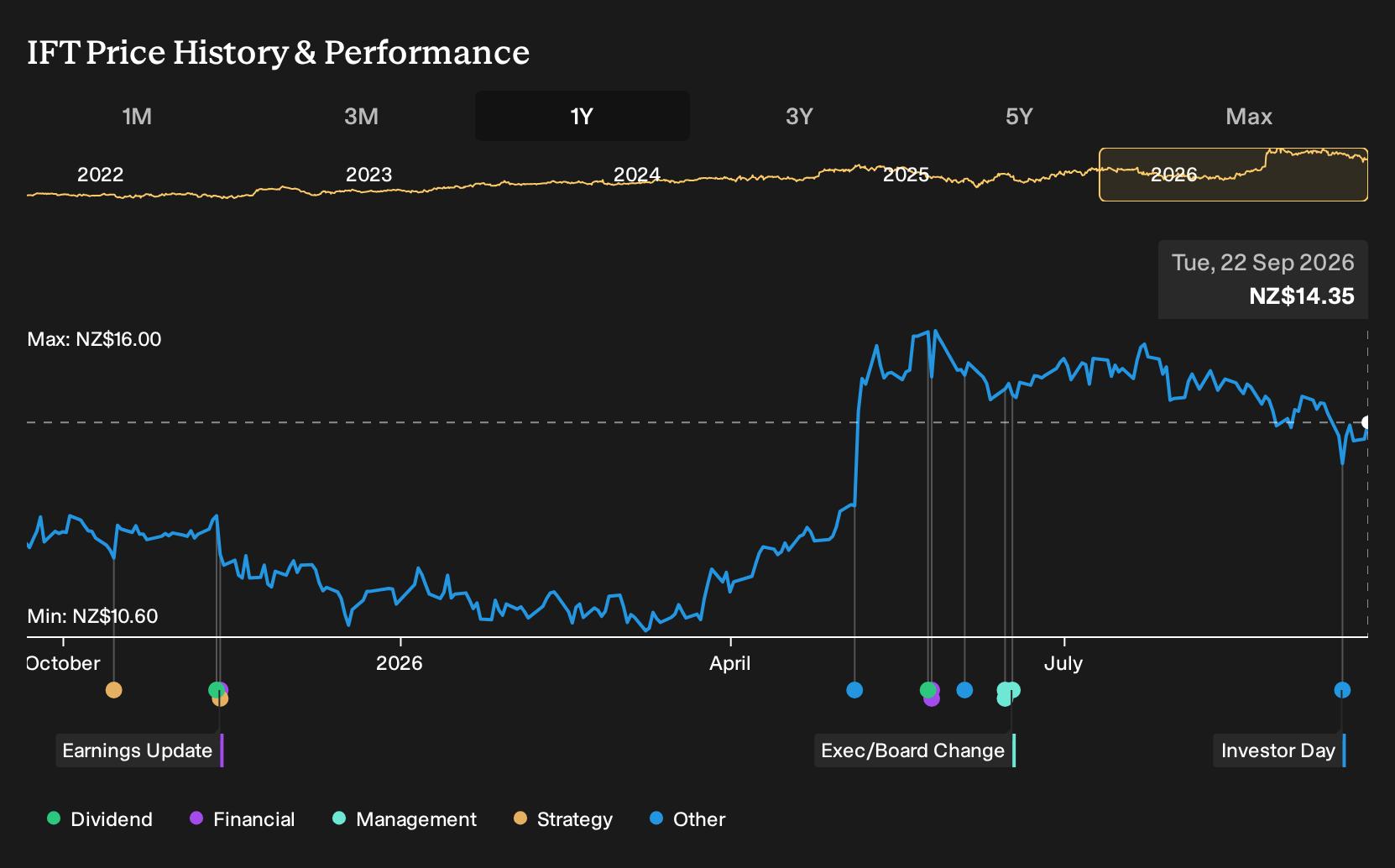The height and width of the screenshot is (868, 1395).
Task: Click the 'IFT Price History & Performance' heading
Action: [279, 52]
